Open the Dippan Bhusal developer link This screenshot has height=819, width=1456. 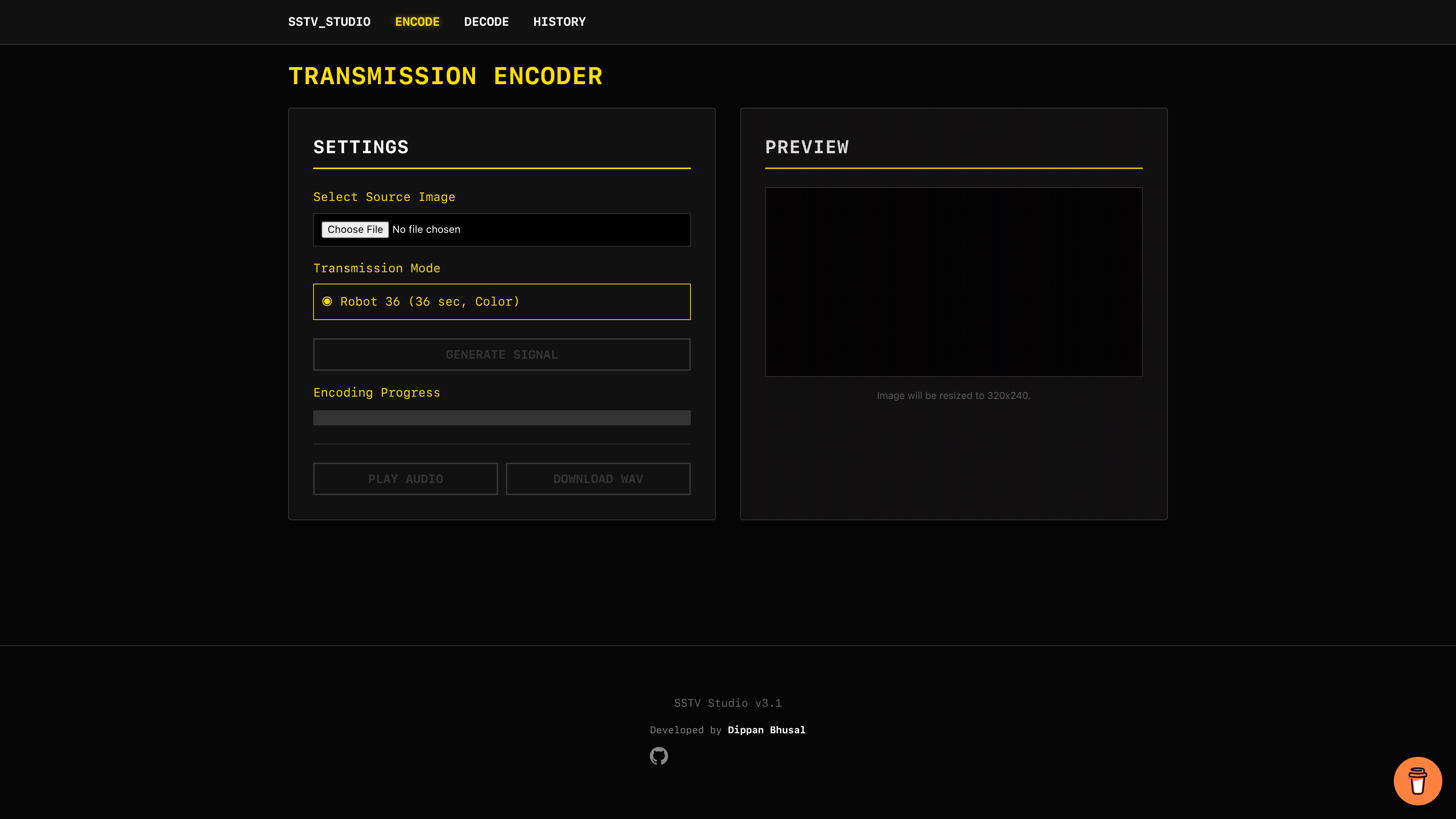[766, 730]
